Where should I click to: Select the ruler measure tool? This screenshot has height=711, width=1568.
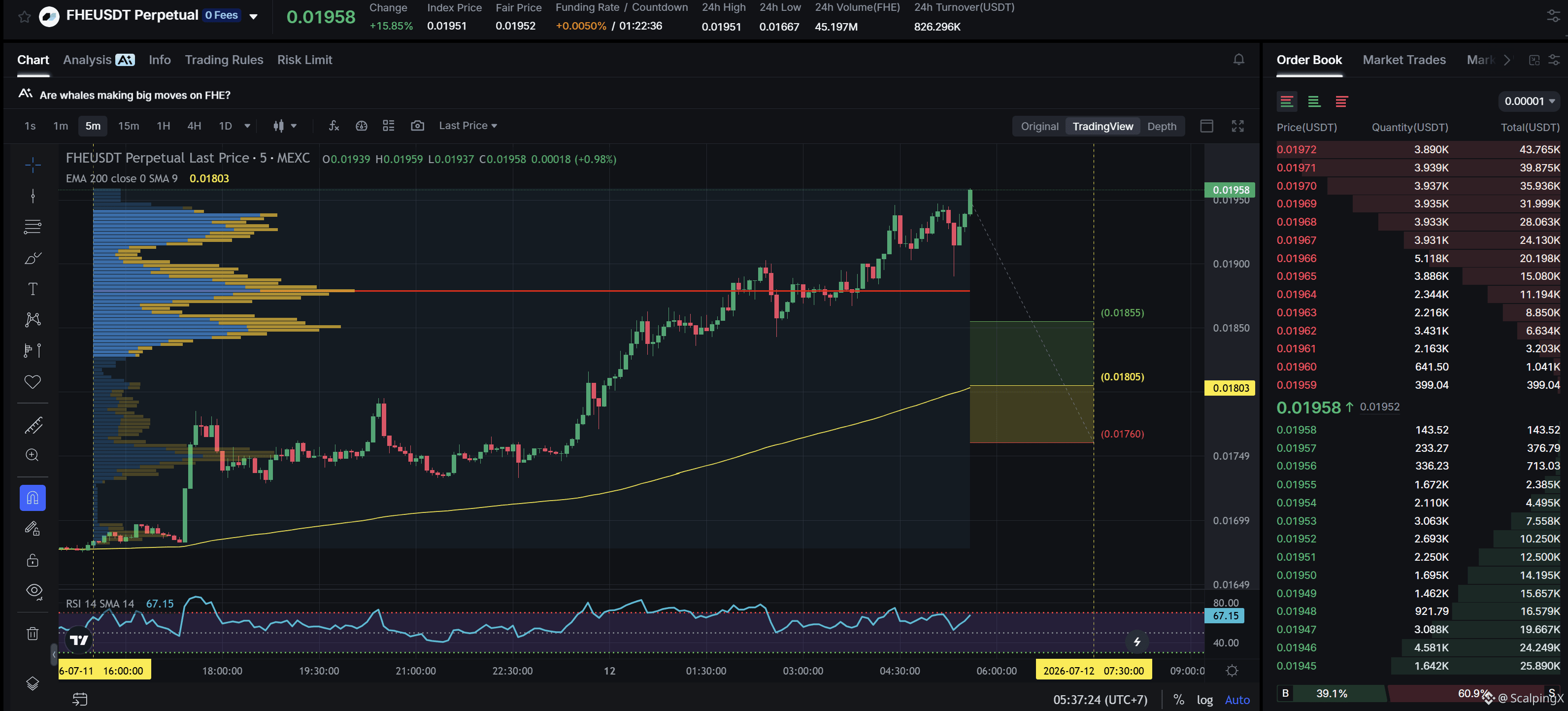point(33,425)
